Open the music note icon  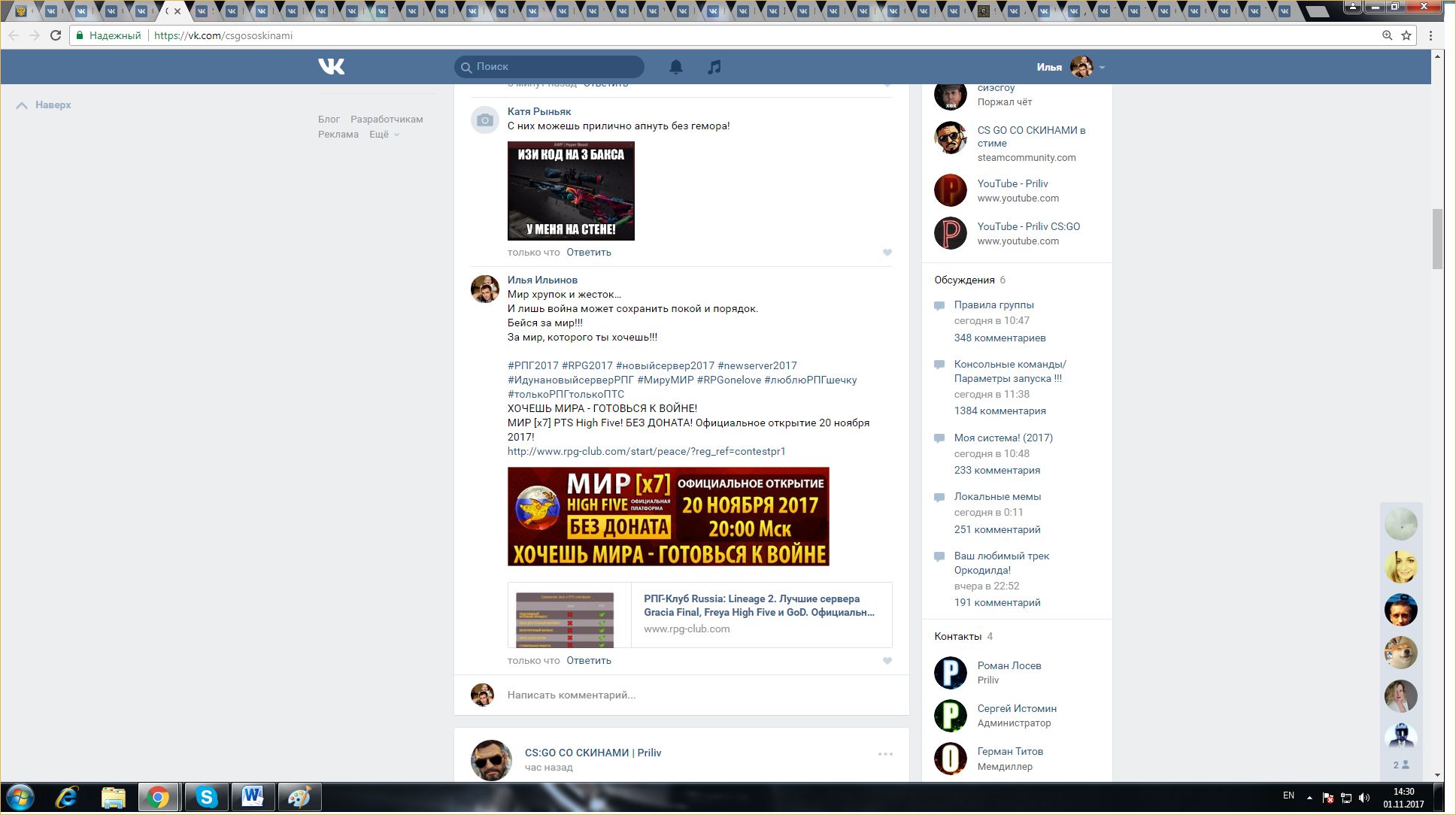point(714,67)
